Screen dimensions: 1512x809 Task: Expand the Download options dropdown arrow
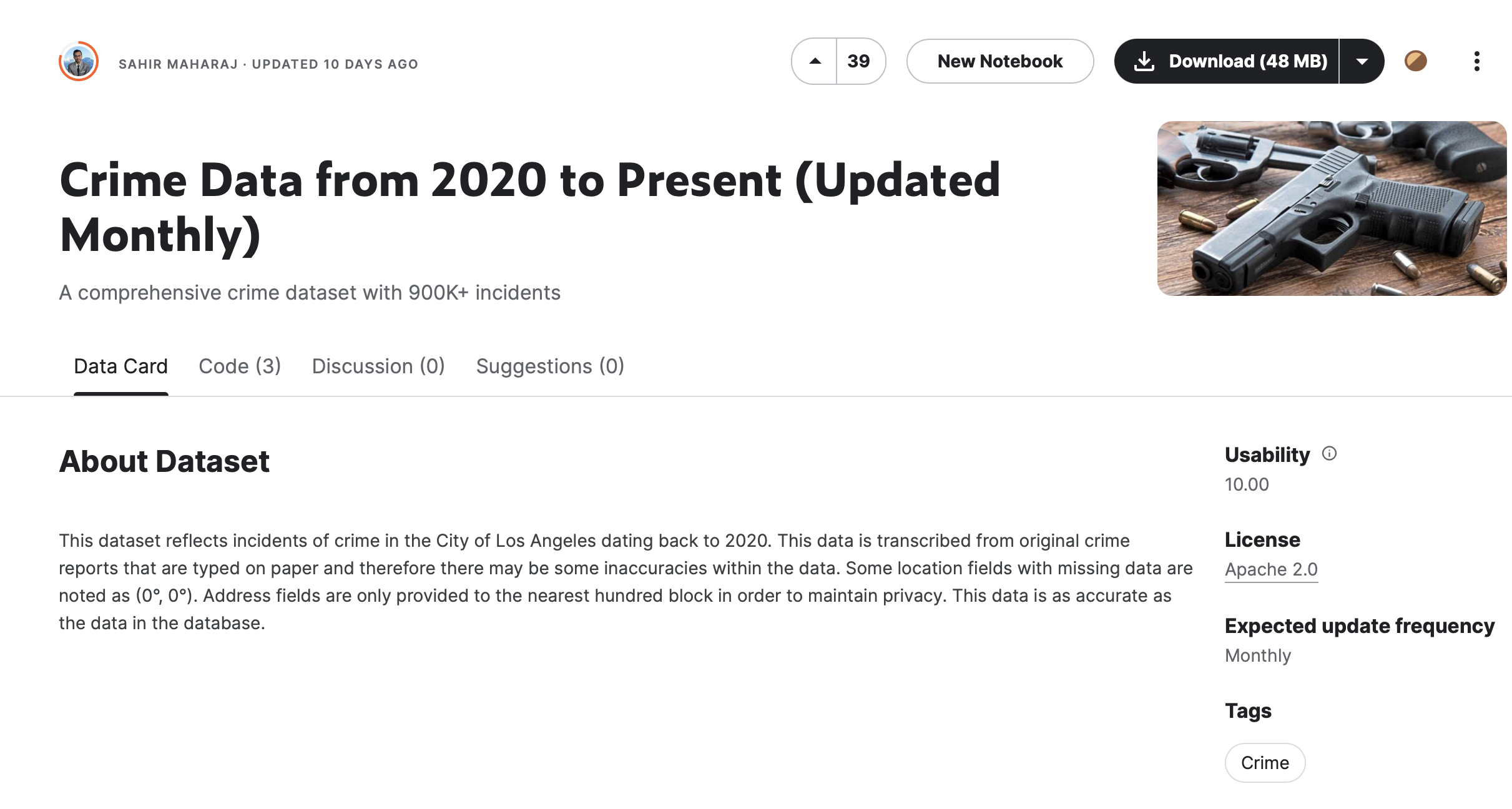(x=1362, y=61)
